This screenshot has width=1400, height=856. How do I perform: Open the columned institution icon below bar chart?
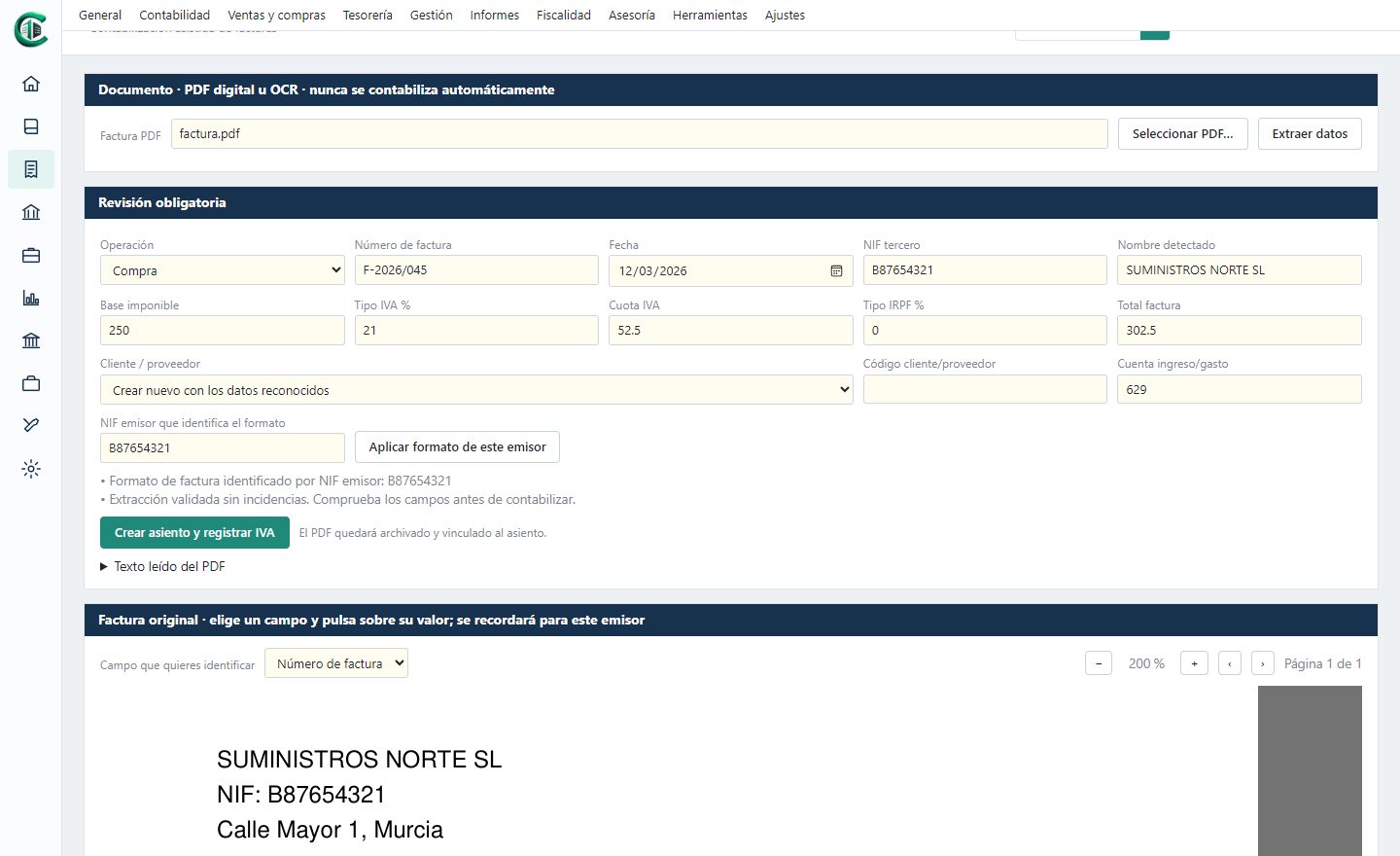coord(31,340)
